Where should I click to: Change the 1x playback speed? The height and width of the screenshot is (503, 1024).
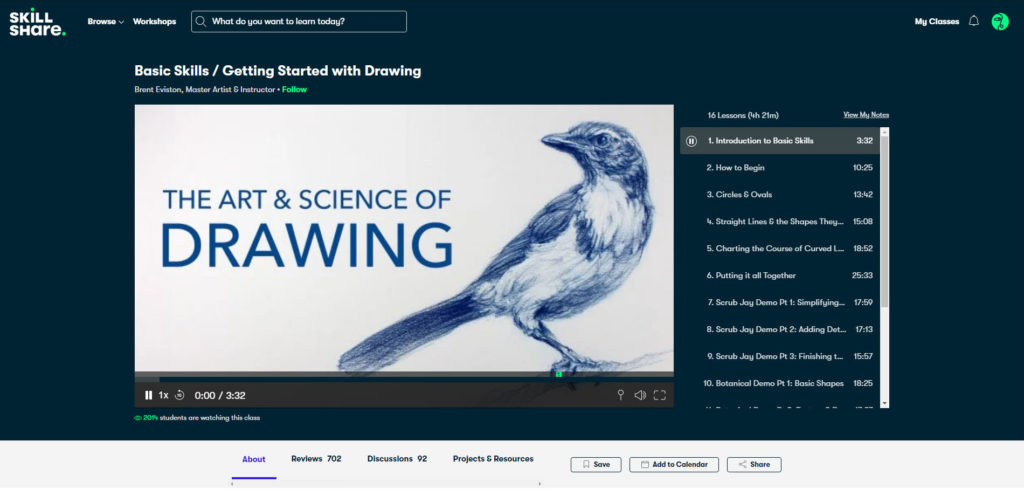pyautogui.click(x=163, y=395)
